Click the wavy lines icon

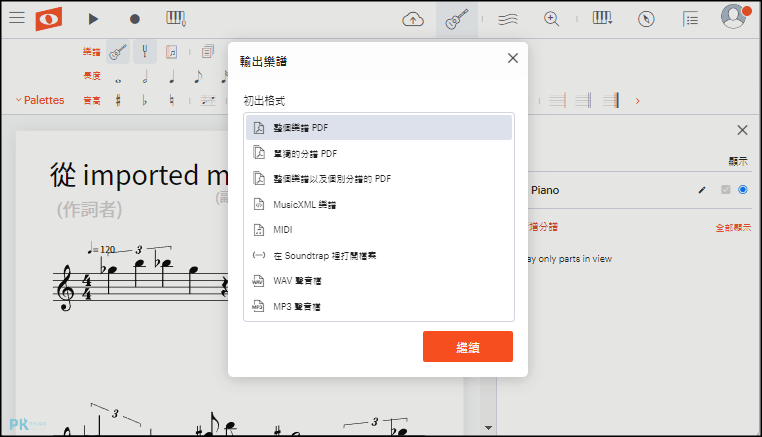pyautogui.click(x=508, y=19)
